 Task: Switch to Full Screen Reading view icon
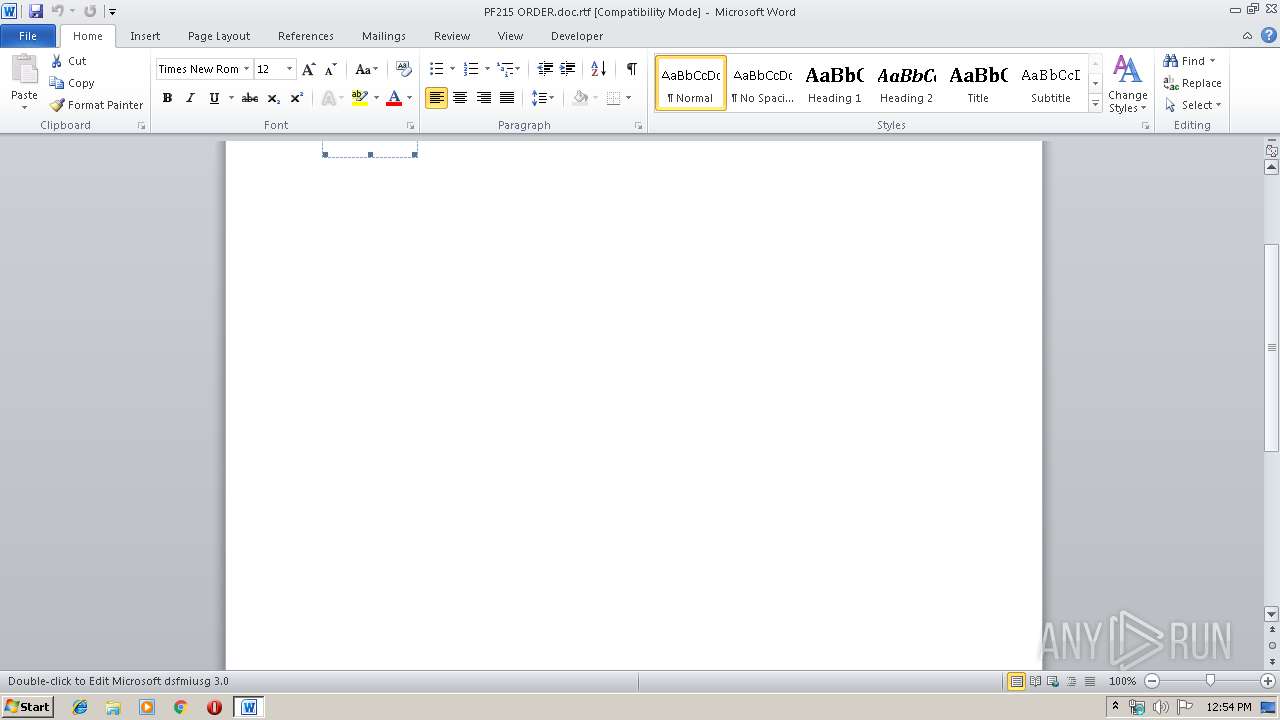pos(1034,681)
